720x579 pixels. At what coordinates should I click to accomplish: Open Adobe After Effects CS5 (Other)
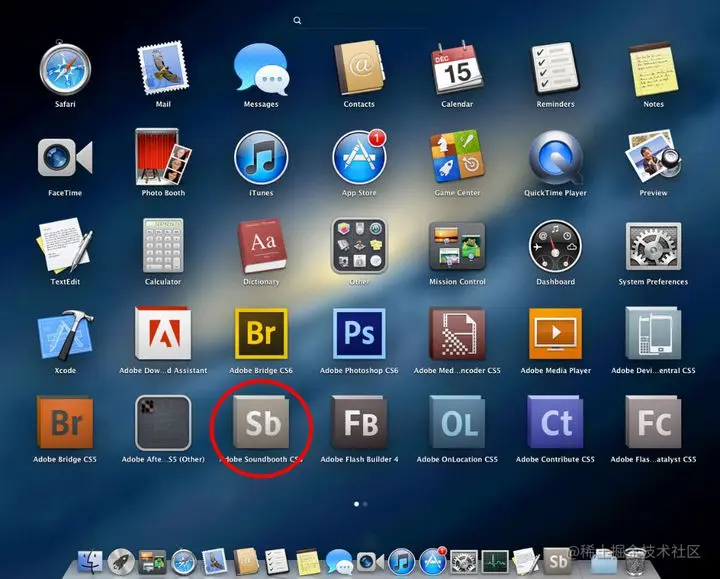(163, 422)
